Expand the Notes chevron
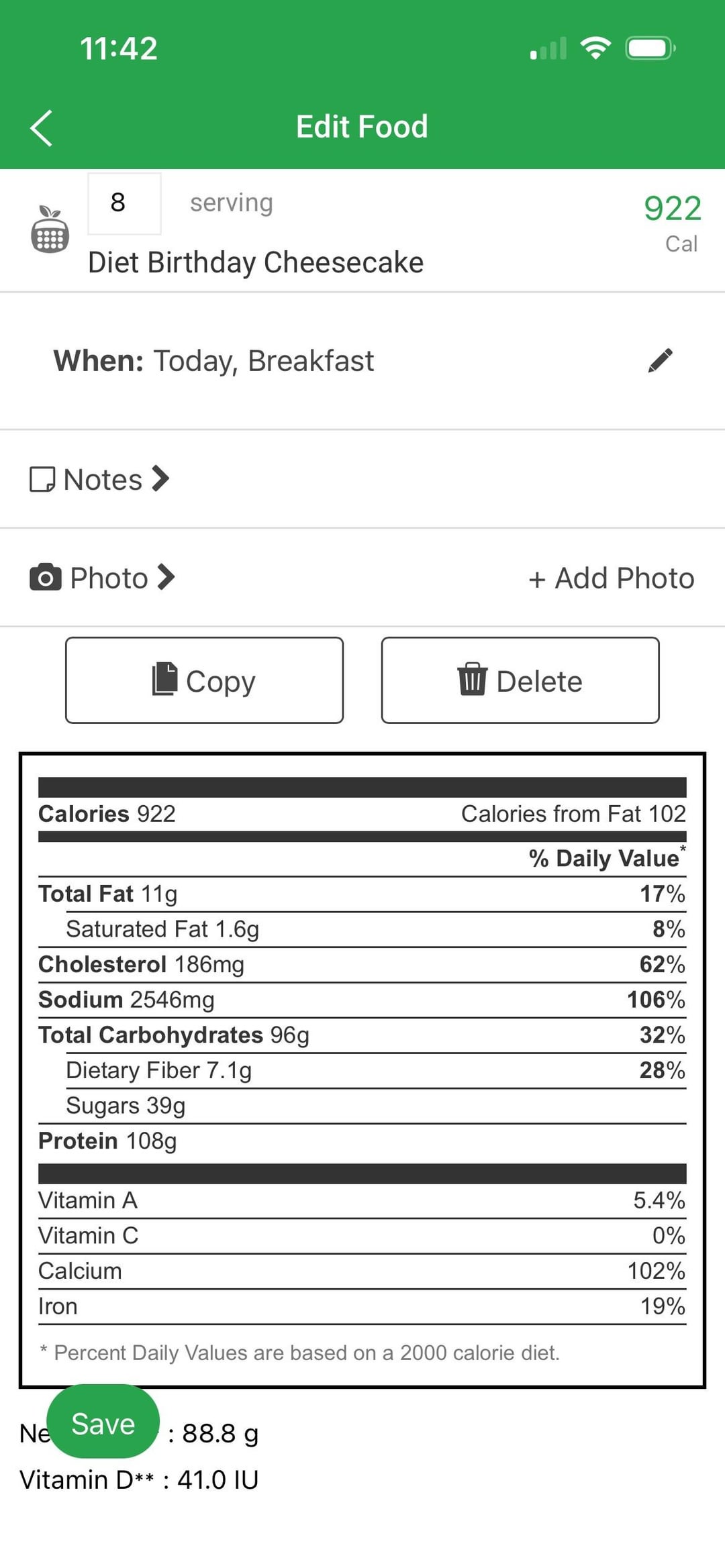This screenshot has height=1568, width=725. click(160, 479)
